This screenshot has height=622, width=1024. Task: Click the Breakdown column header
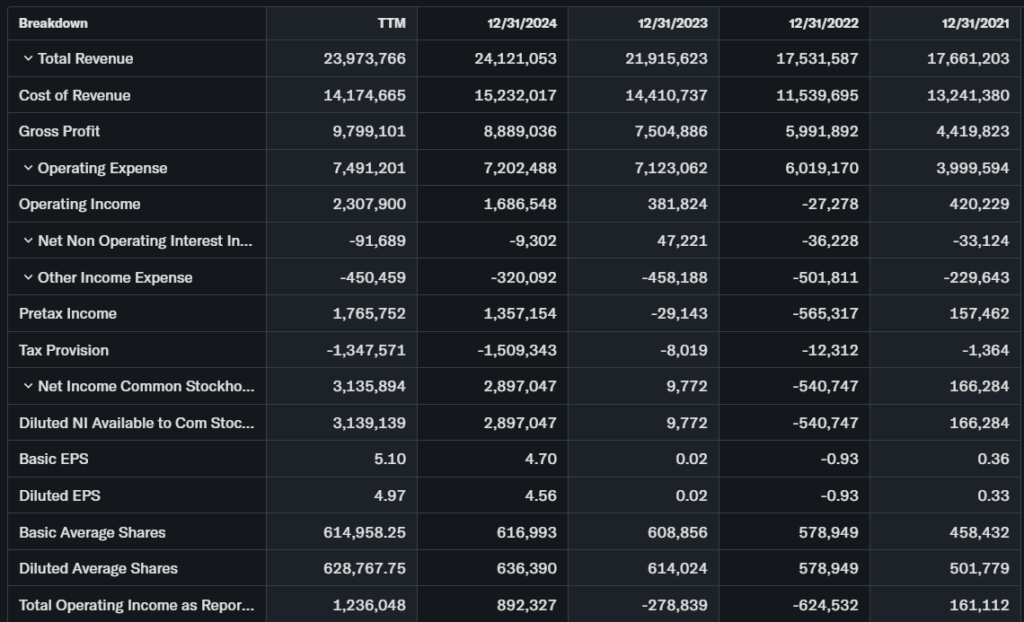pos(53,23)
